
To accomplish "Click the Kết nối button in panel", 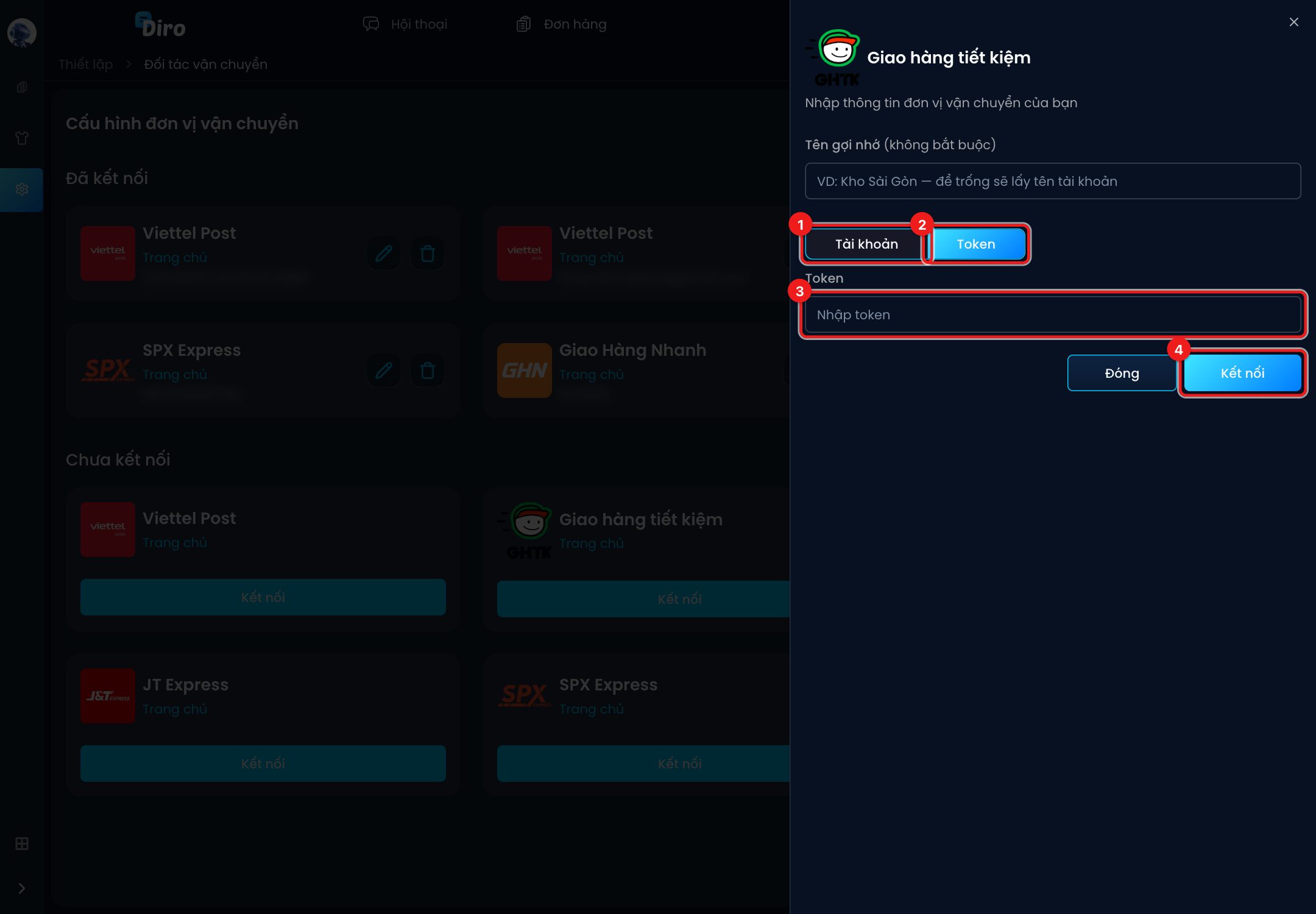I will point(1242,373).
